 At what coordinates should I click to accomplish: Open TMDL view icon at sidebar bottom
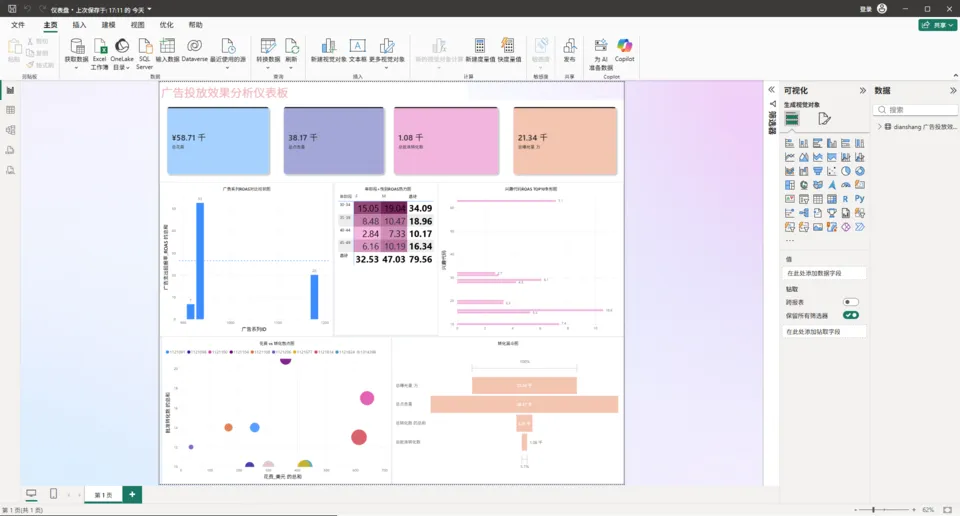click(10, 170)
